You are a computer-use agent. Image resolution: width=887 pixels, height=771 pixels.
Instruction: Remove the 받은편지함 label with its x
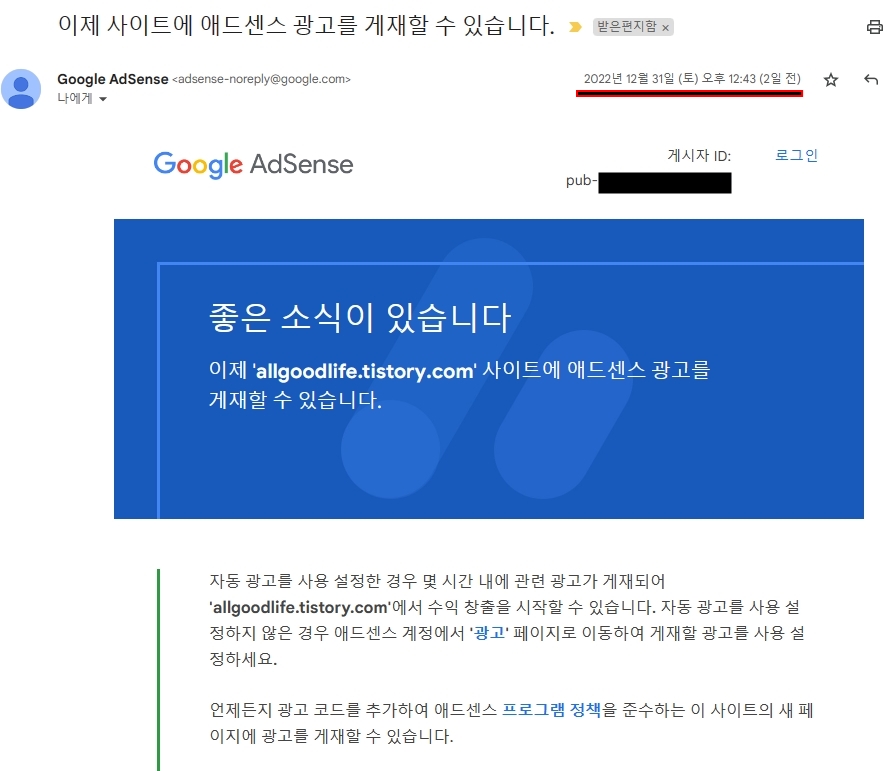coord(666,27)
